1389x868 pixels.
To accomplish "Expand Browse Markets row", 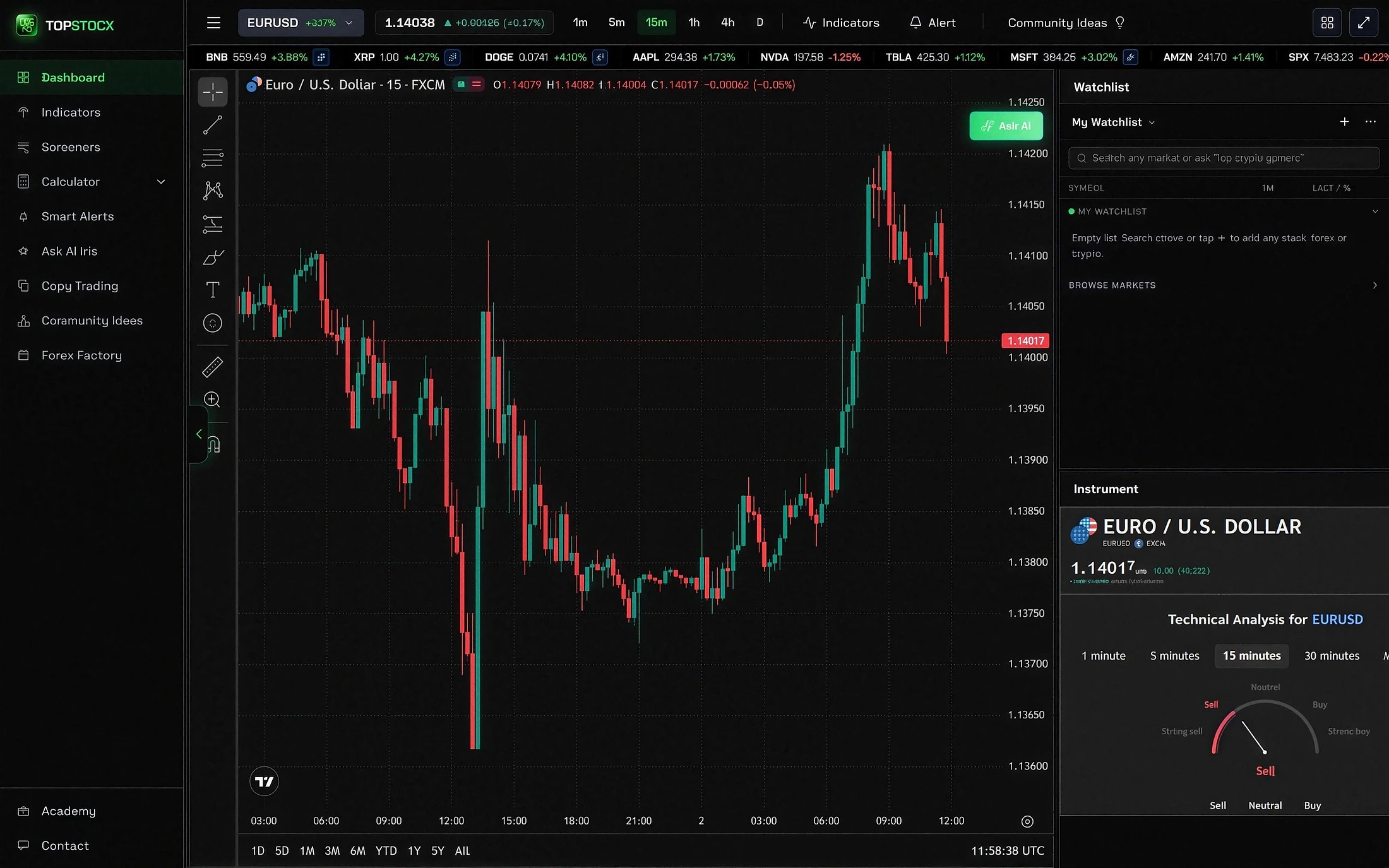I will click(x=1222, y=285).
